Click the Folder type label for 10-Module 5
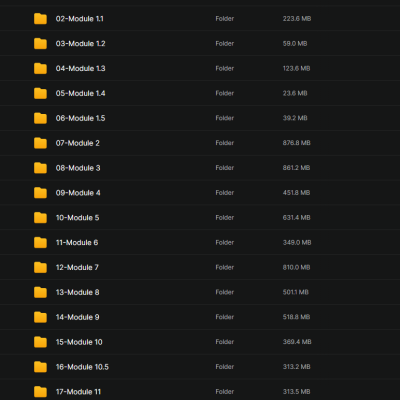The image size is (400, 400). tap(225, 218)
